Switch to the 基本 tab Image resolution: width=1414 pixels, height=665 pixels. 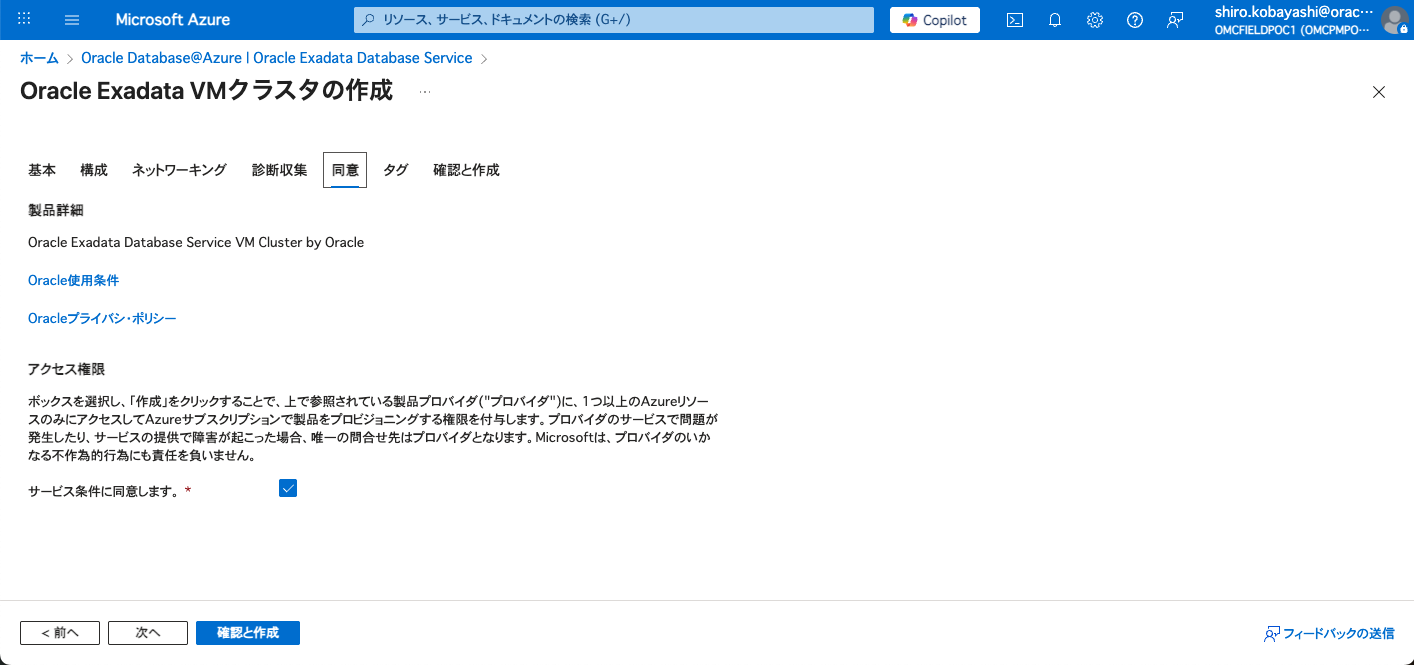click(41, 169)
